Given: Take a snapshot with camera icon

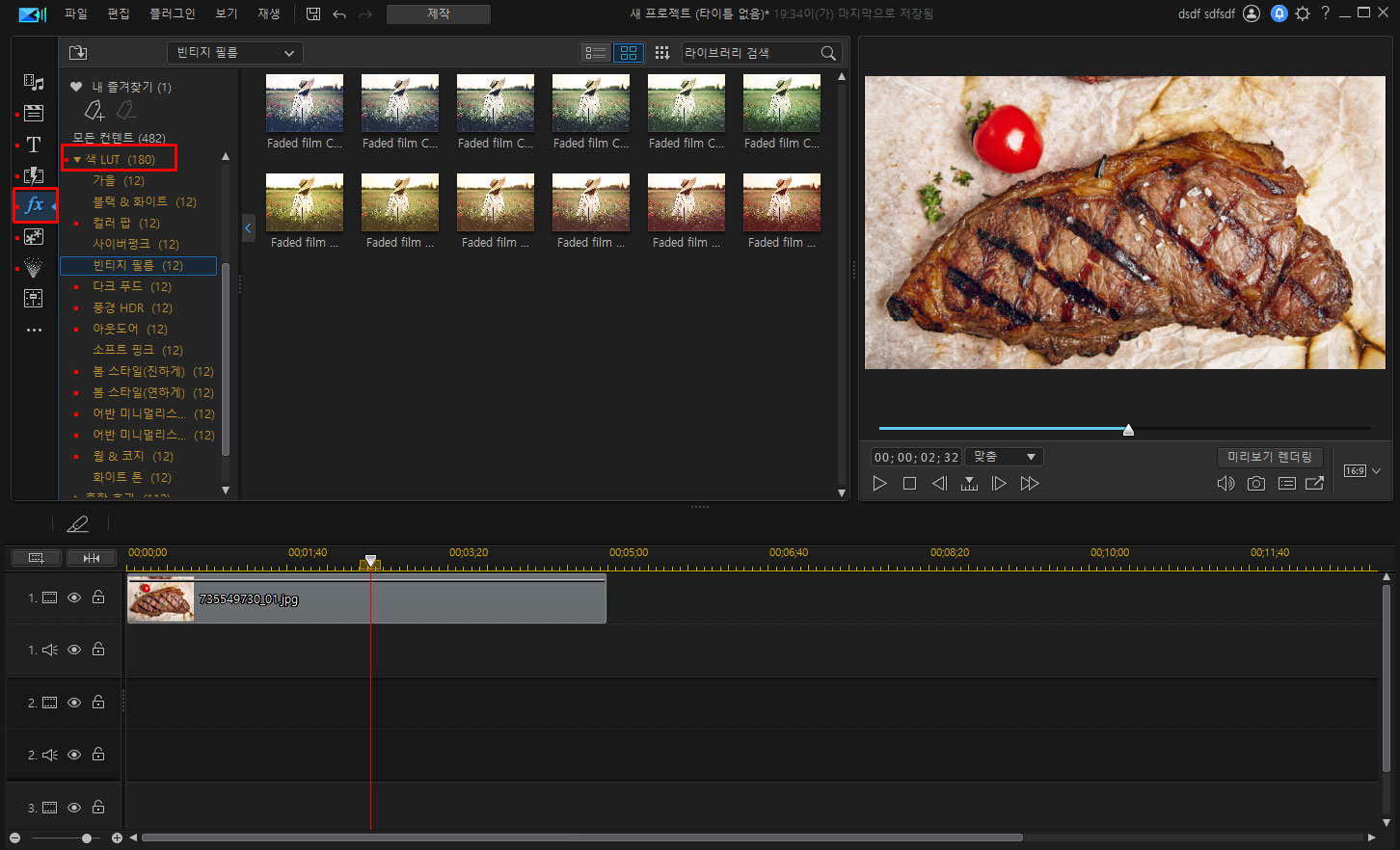Looking at the screenshot, I should click(x=1255, y=484).
